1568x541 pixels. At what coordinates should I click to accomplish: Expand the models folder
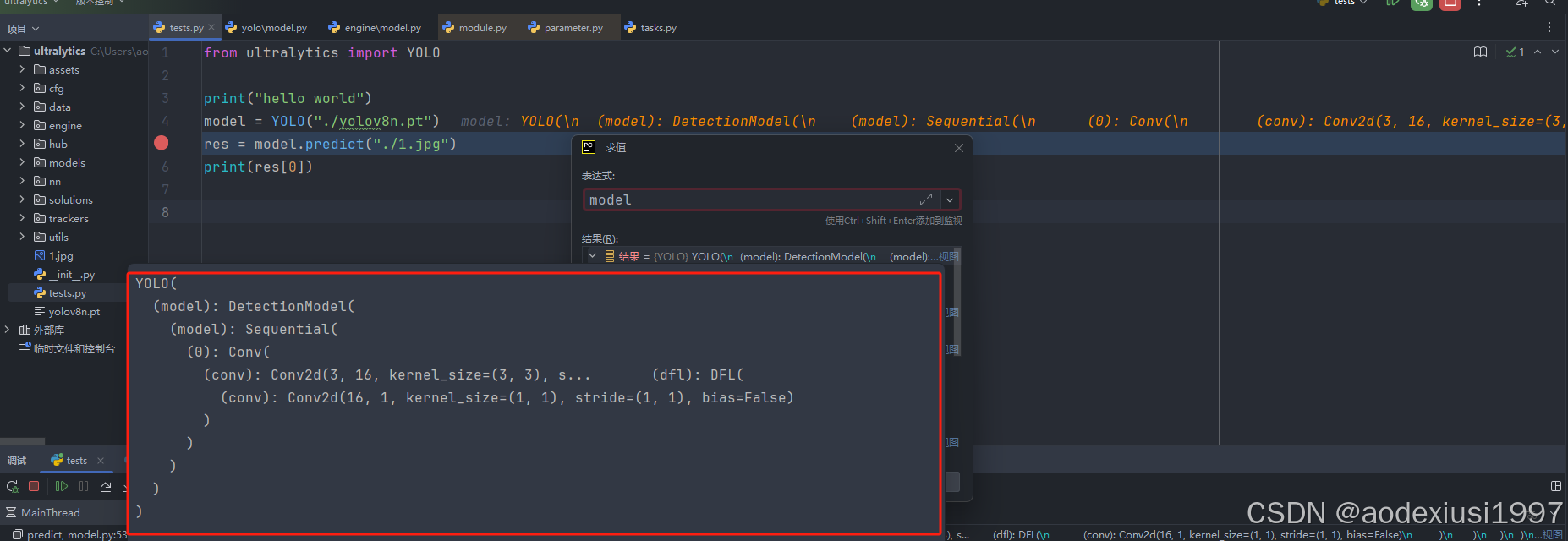pos(22,162)
